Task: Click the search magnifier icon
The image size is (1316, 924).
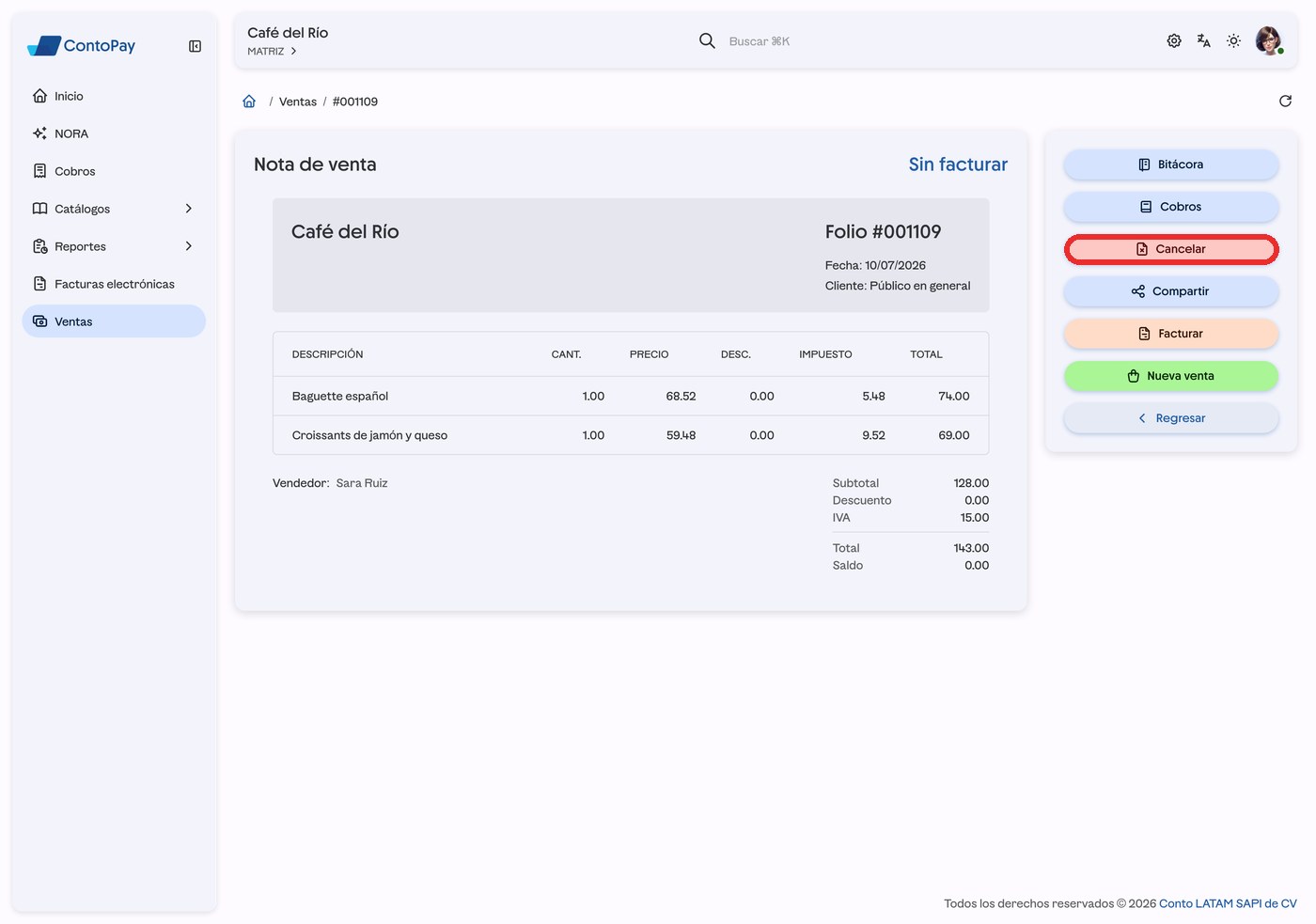Action: click(x=707, y=40)
